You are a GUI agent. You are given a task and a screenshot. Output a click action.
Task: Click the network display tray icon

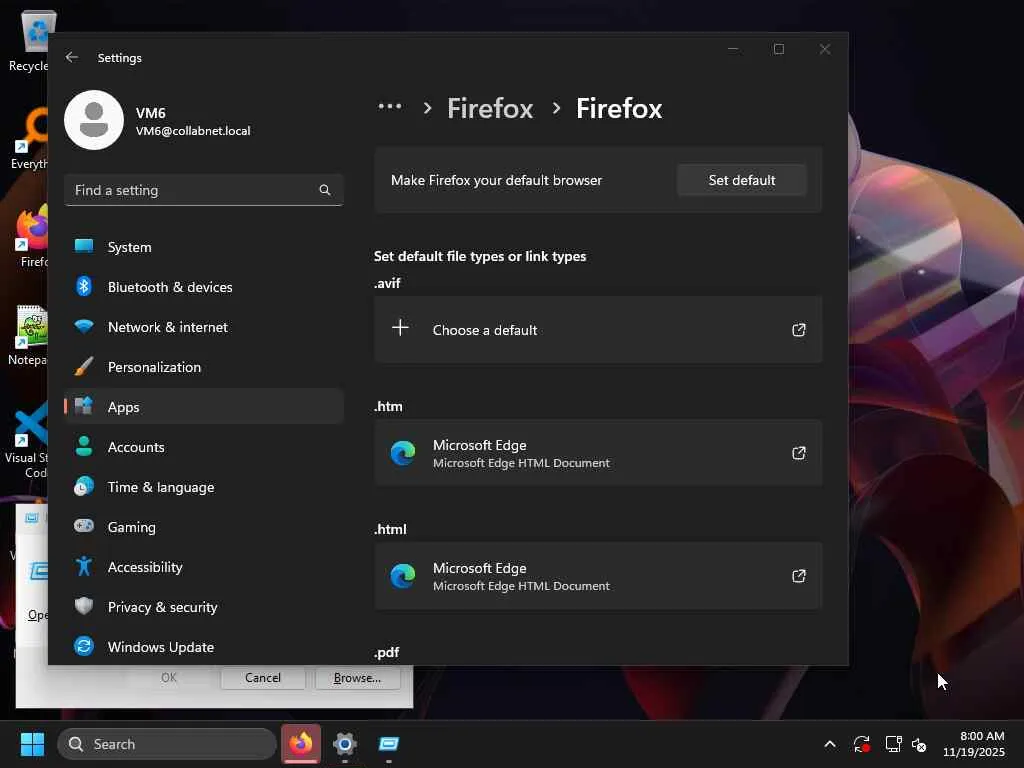click(x=893, y=744)
